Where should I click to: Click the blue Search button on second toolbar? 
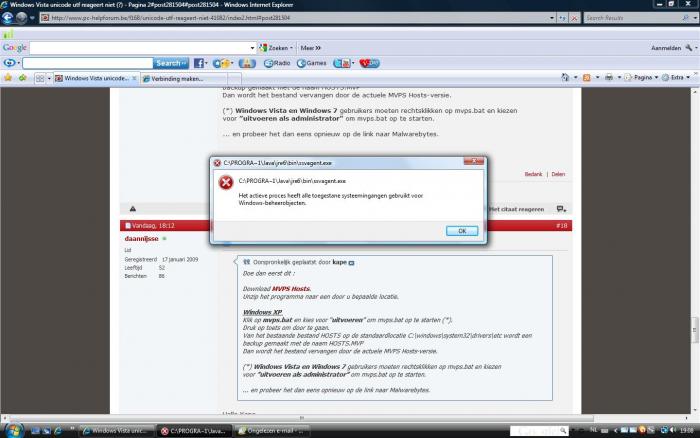tap(171, 63)
